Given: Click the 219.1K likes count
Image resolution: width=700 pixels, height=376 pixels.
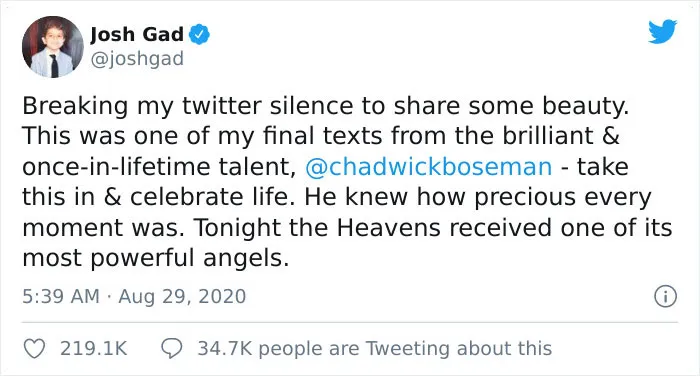Looking at the screenshot, I should click(94, 348).
